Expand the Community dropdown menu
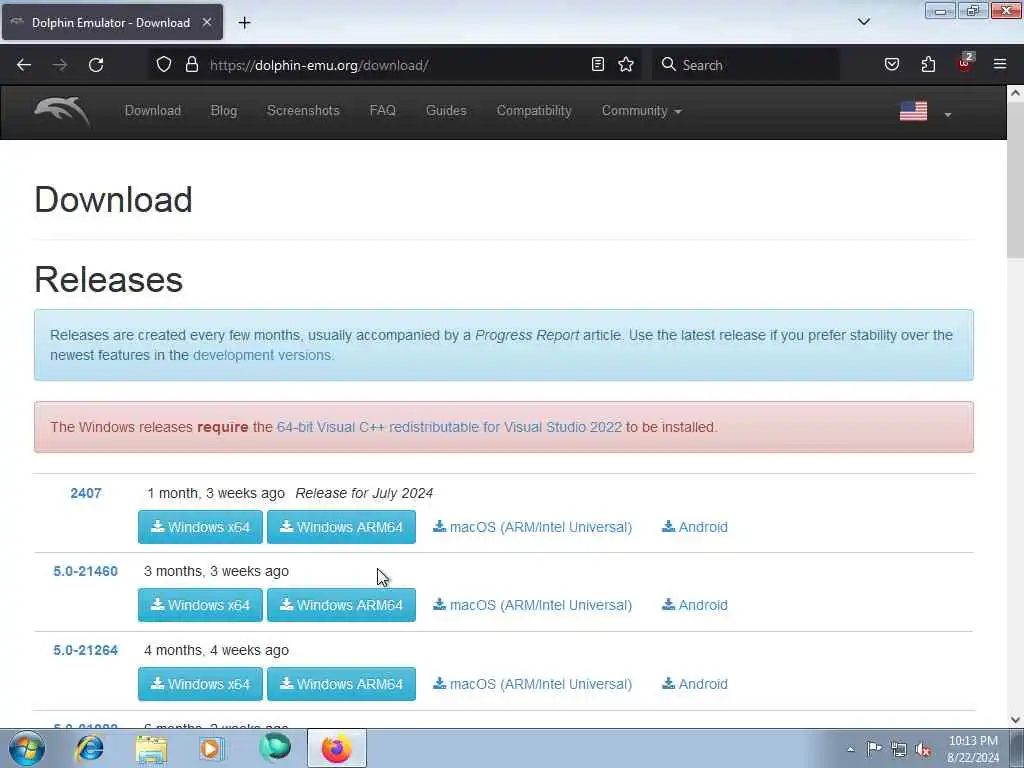The image size is (1024, 768). point(641,111)
